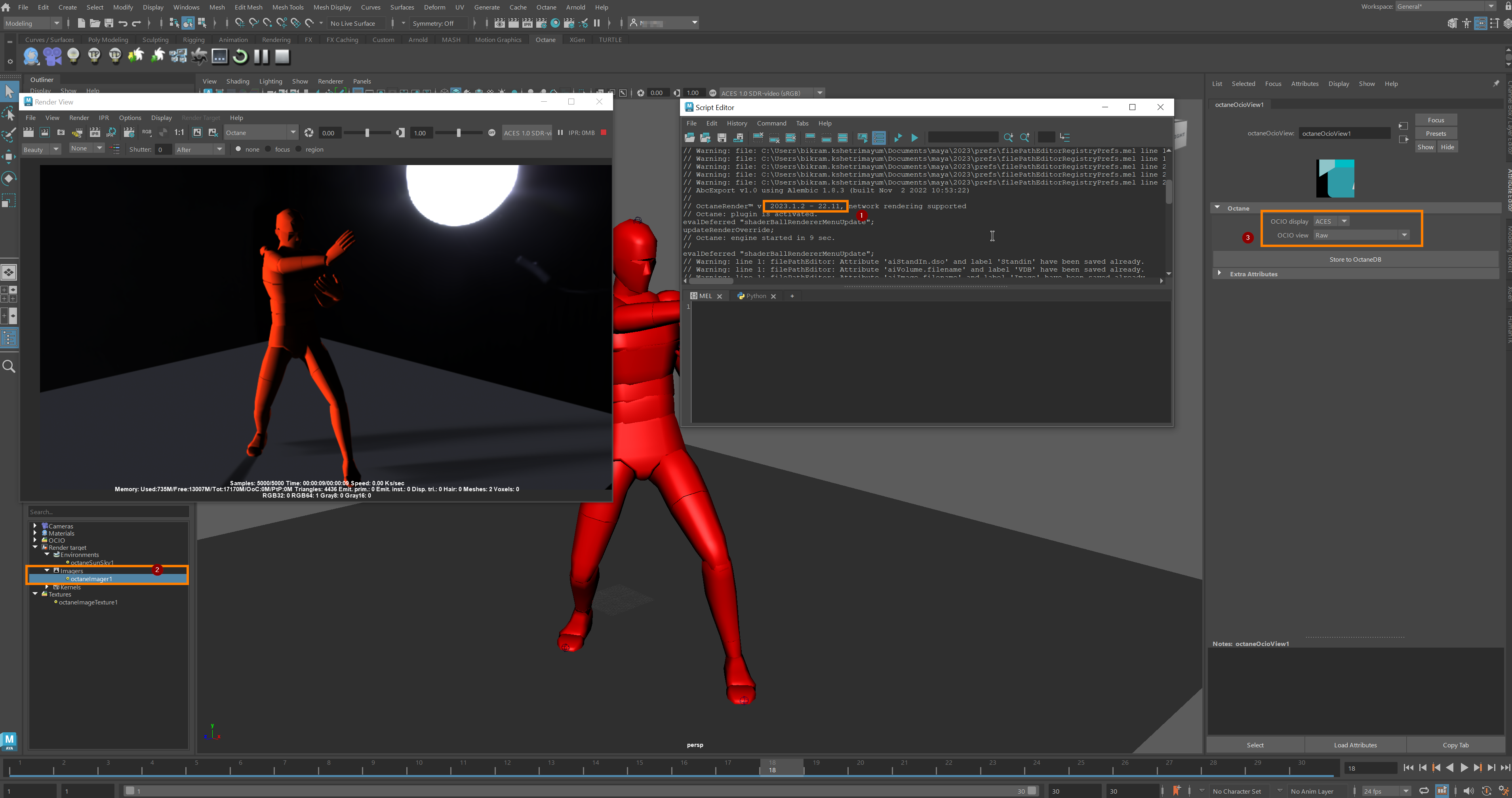The height and width of the screenshot is (798, 1512).
Task: Click the gamma slider handle in Render View
Action: coord(459,133)
